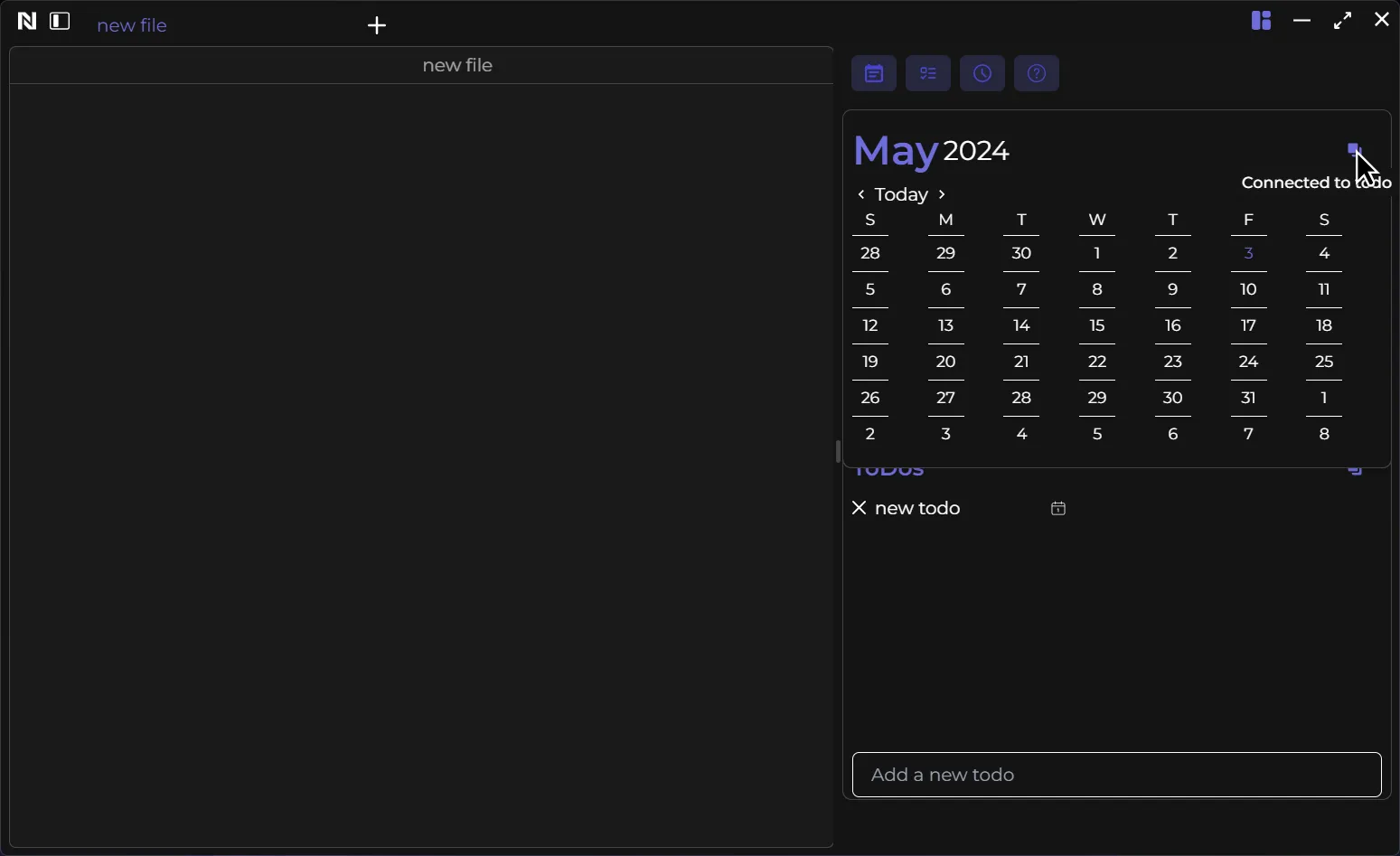Click the May month heading

[x=895, y=151]
